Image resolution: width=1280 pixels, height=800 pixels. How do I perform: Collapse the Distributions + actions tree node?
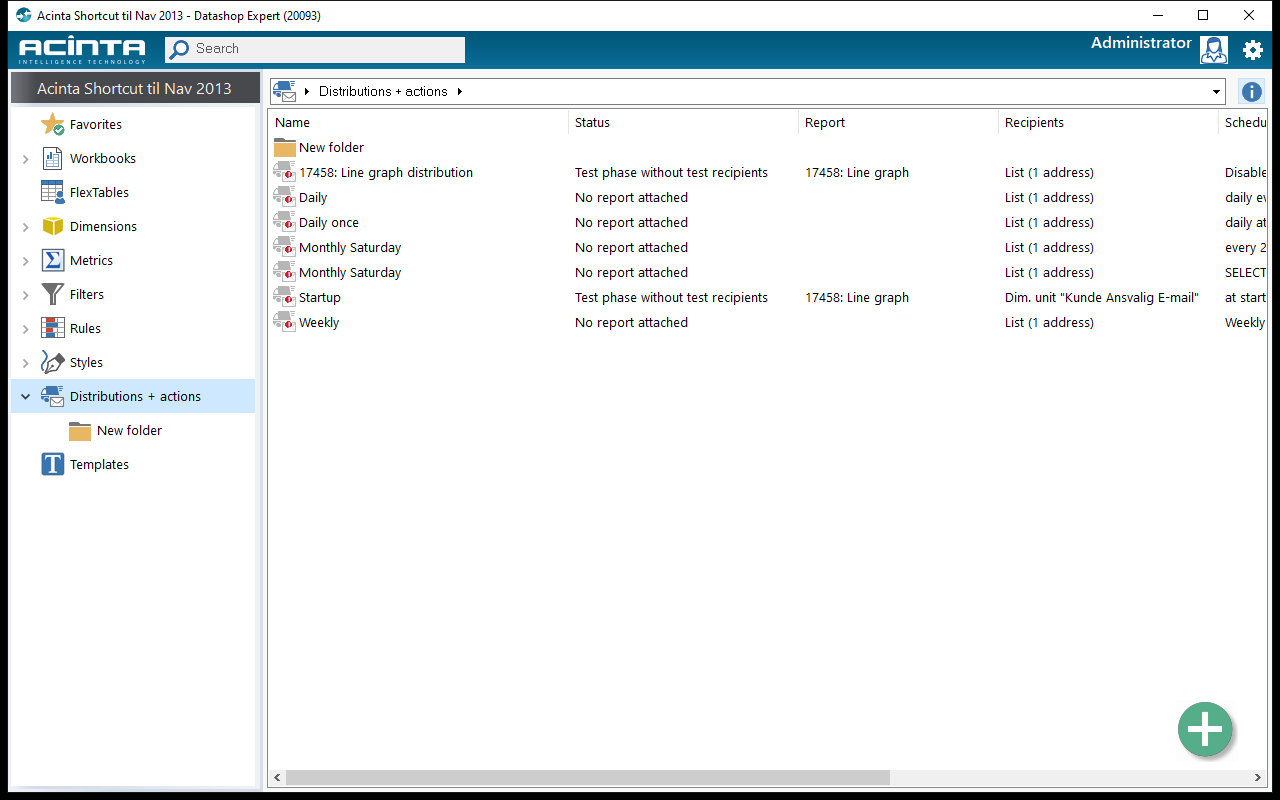[x=26, y=397]
